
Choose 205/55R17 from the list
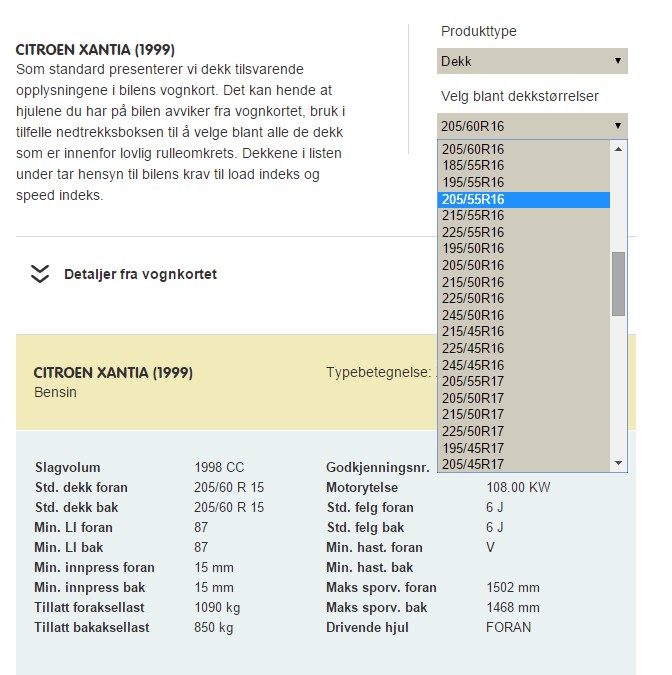[x=523, y=381]
